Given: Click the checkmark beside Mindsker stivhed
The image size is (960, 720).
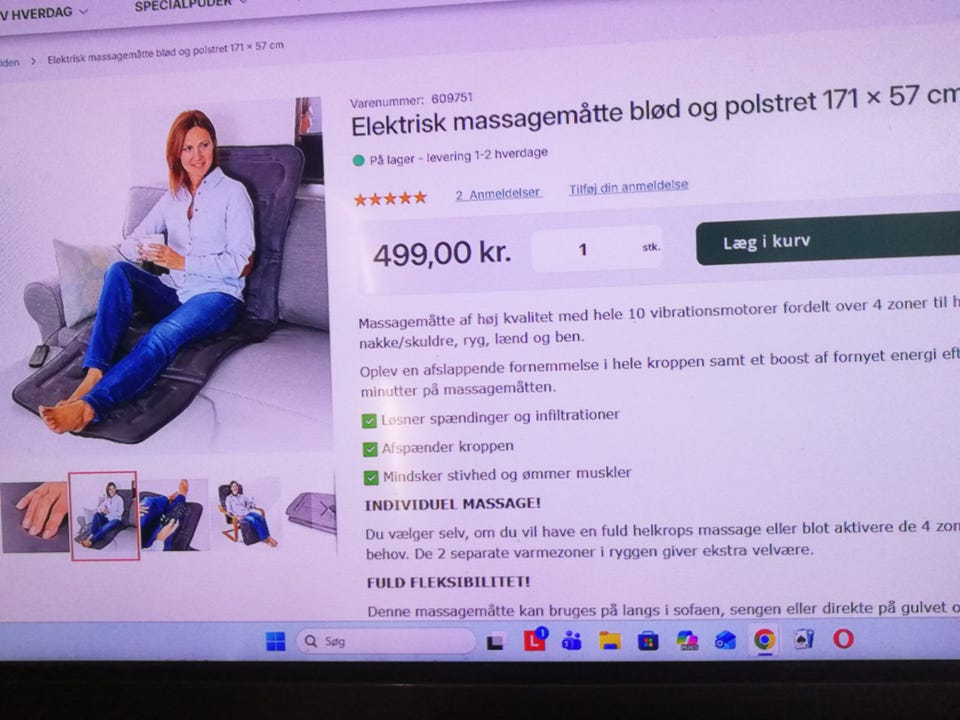Looking at the screenshot, I should coord(370,478).
